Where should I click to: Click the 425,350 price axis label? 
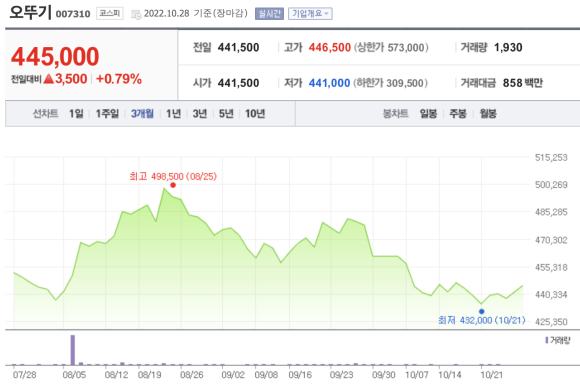(x=551, y=322)
